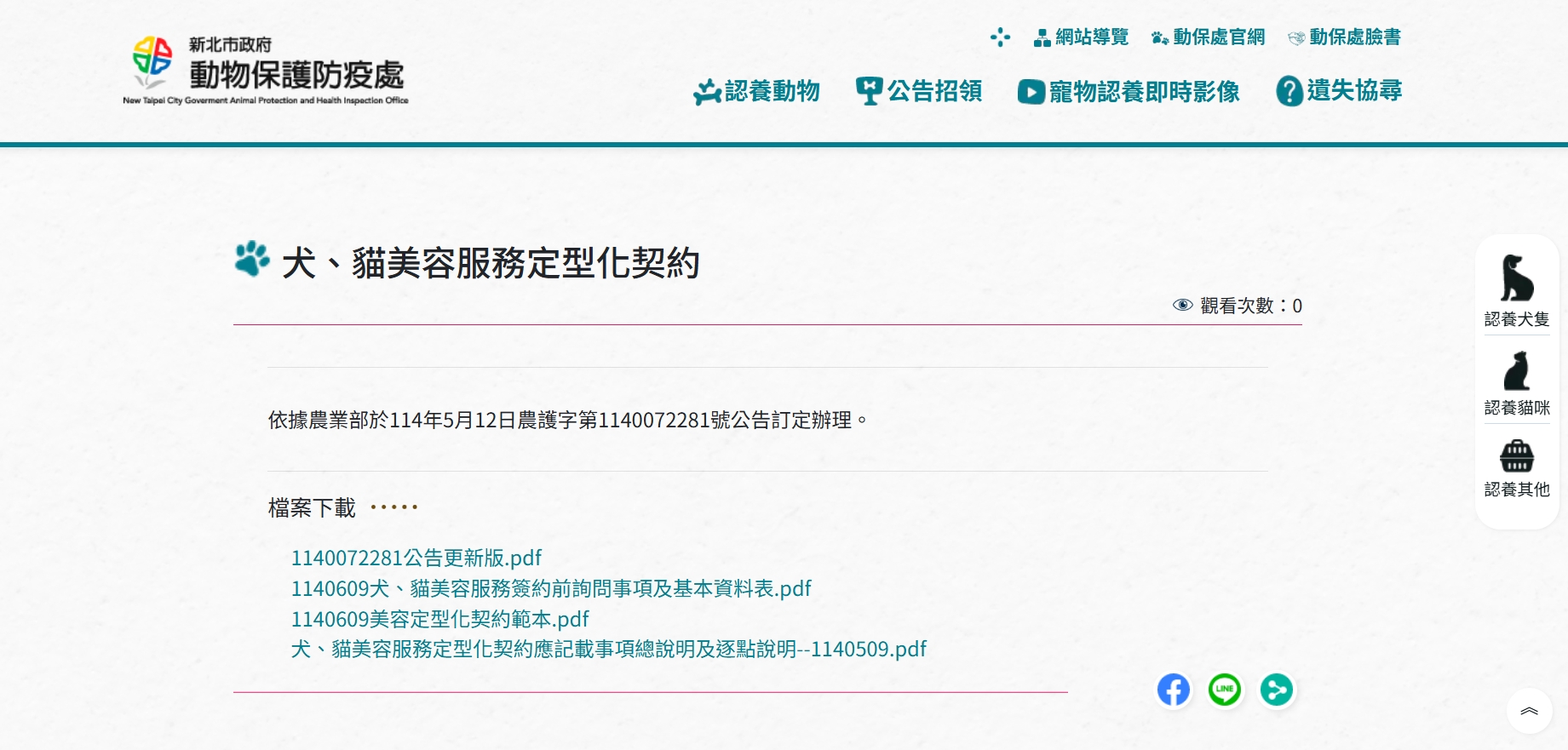Open 網站導覽 site map link
Viewport: 1568px width, 750px height.
pos(1081,37)
